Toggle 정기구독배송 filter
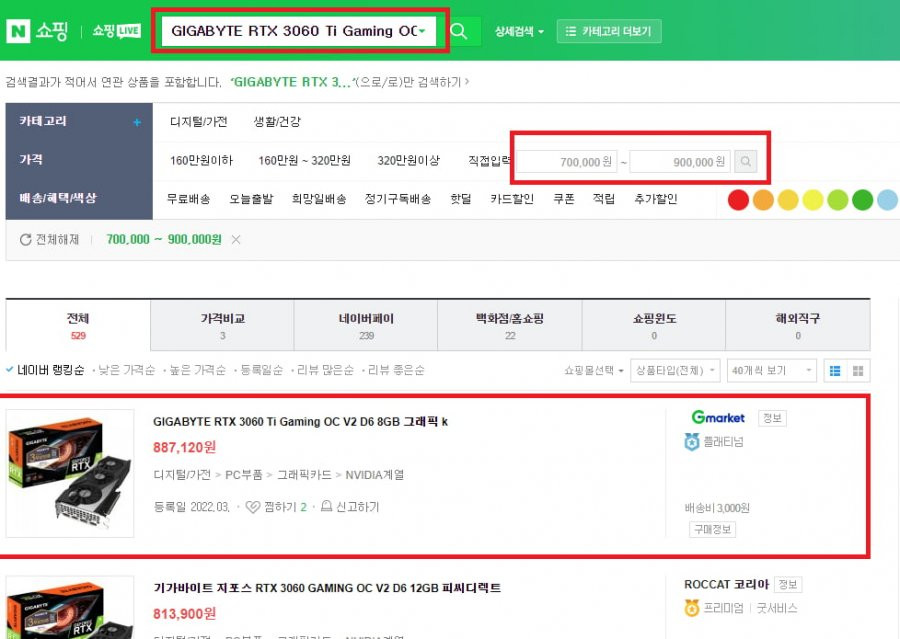The height and width of the screenshot is (639, 900). tap(398, 199)
